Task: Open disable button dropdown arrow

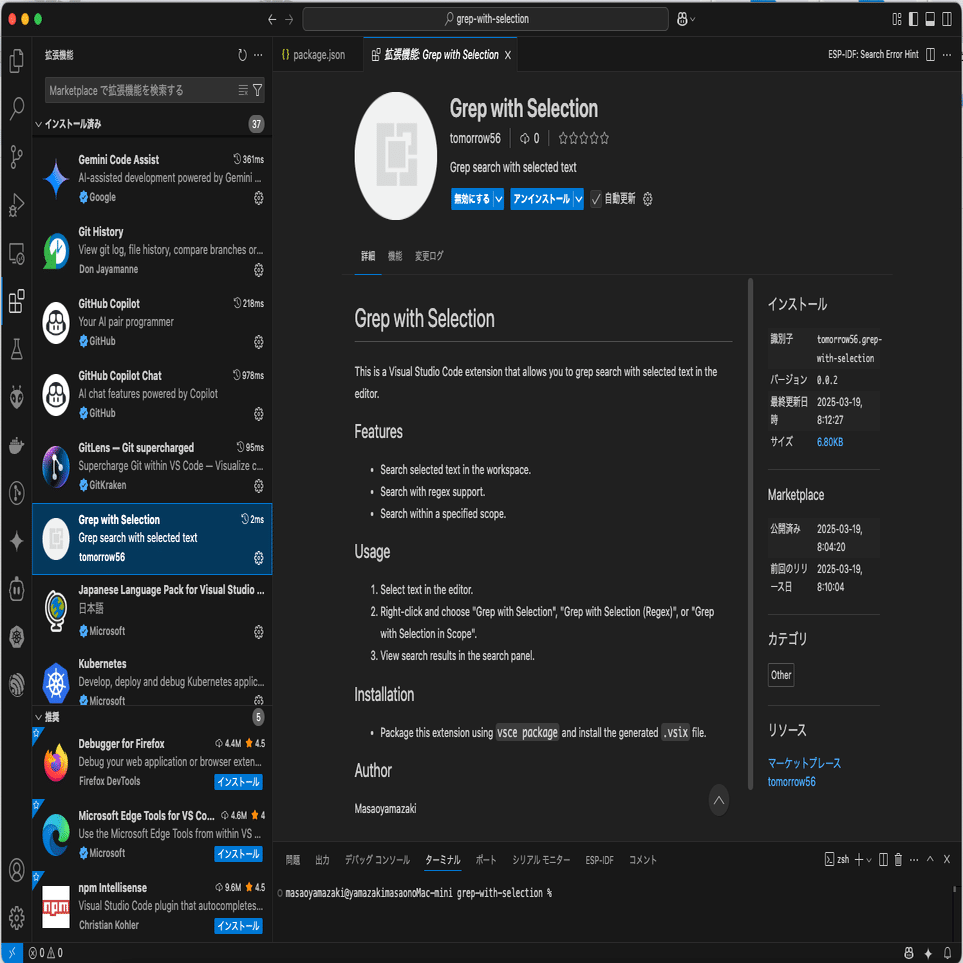Action: [499, 199]
